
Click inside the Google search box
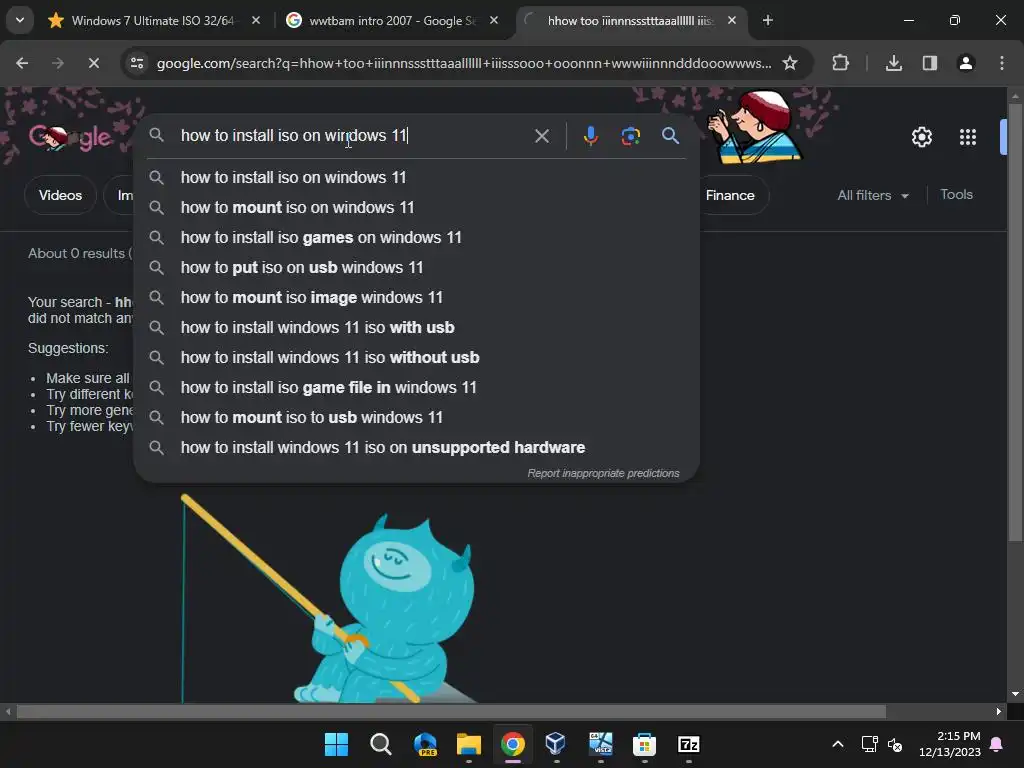(x=353, y=135)
